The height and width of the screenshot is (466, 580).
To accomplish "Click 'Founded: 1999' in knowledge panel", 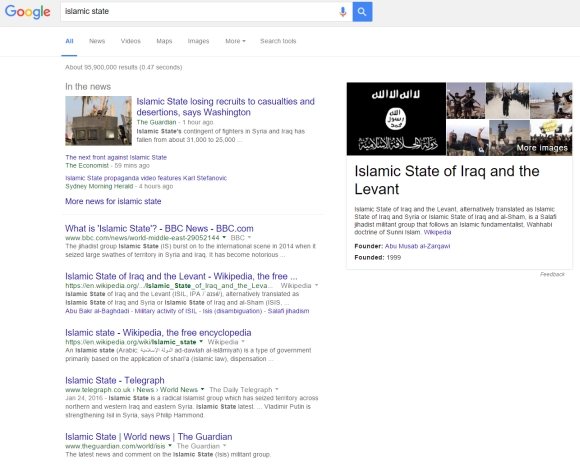I will (x=378, y=257).
